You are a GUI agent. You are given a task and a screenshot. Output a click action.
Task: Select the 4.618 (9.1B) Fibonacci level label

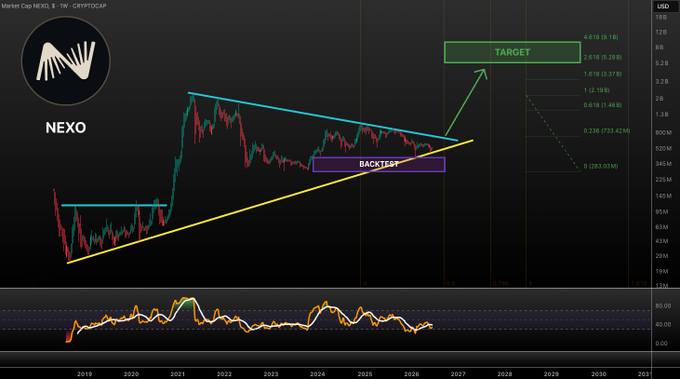coord(601,37)
